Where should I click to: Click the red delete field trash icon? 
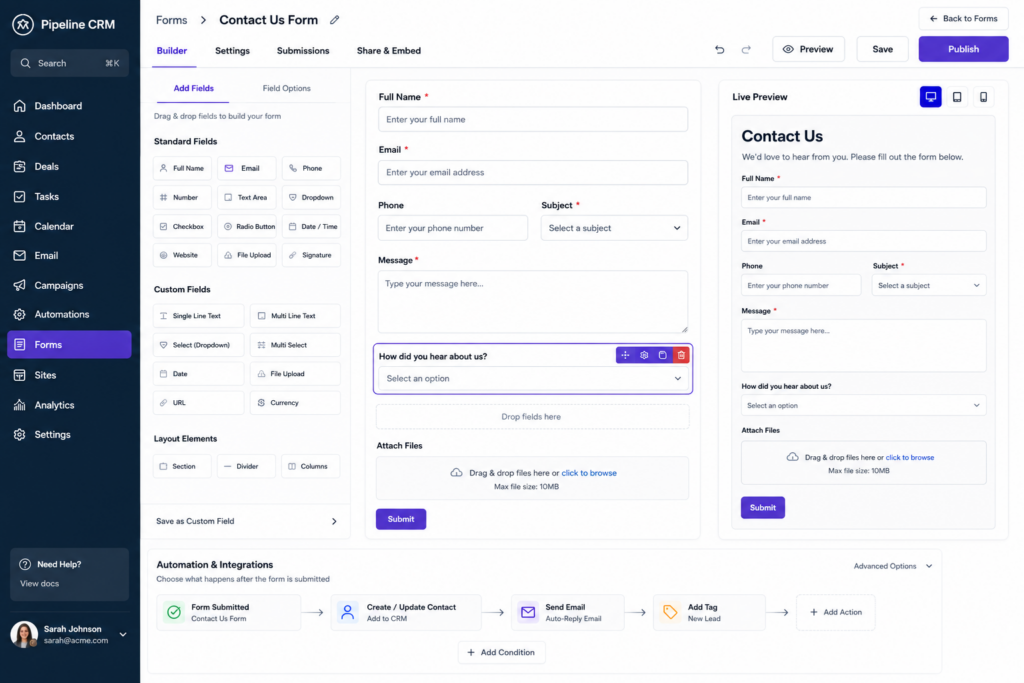tap(681, 355)
